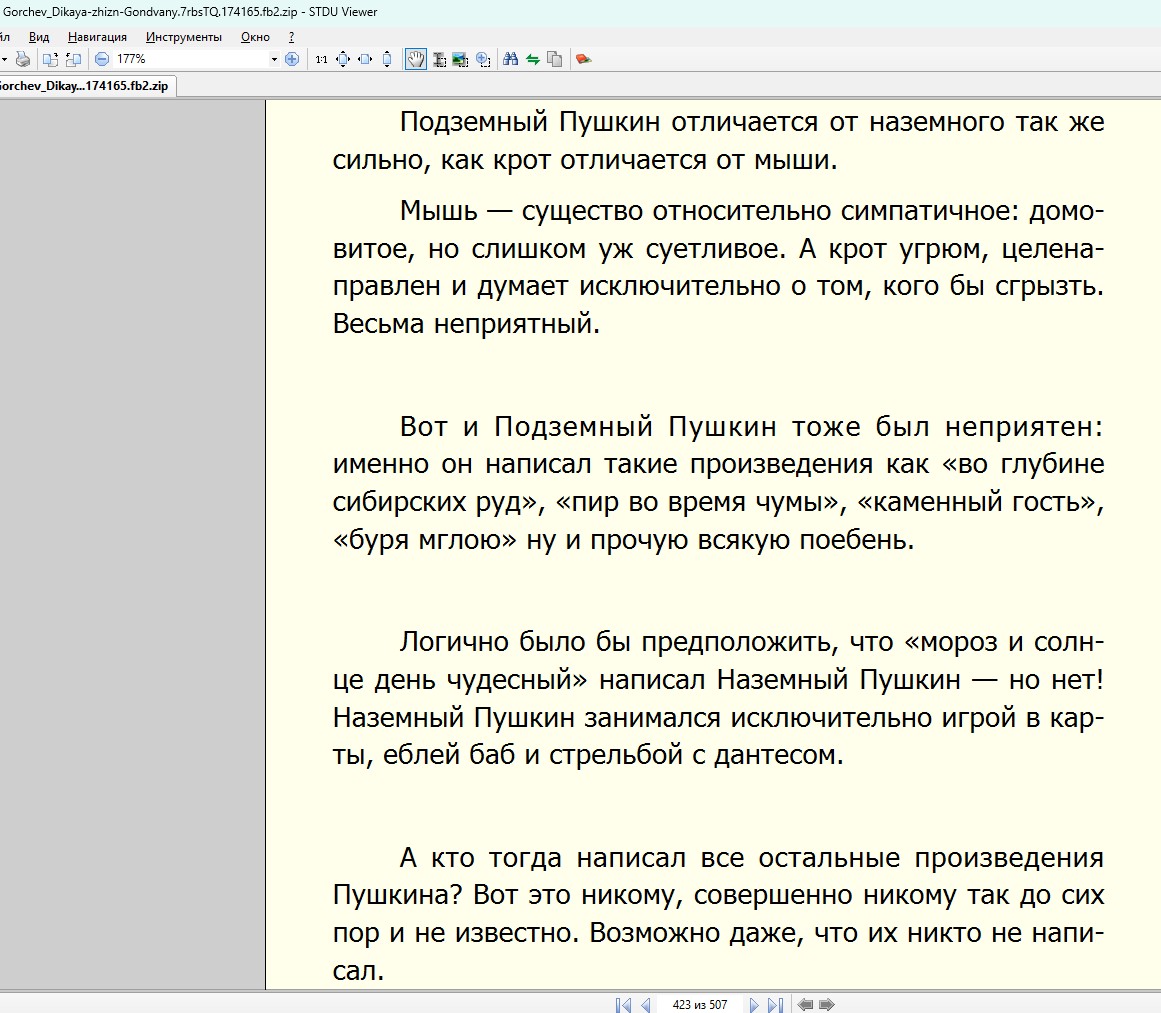Click the red book icon in toolbar
Image resolution: width=1161 pixels, height=1013 pixels.
583,59
